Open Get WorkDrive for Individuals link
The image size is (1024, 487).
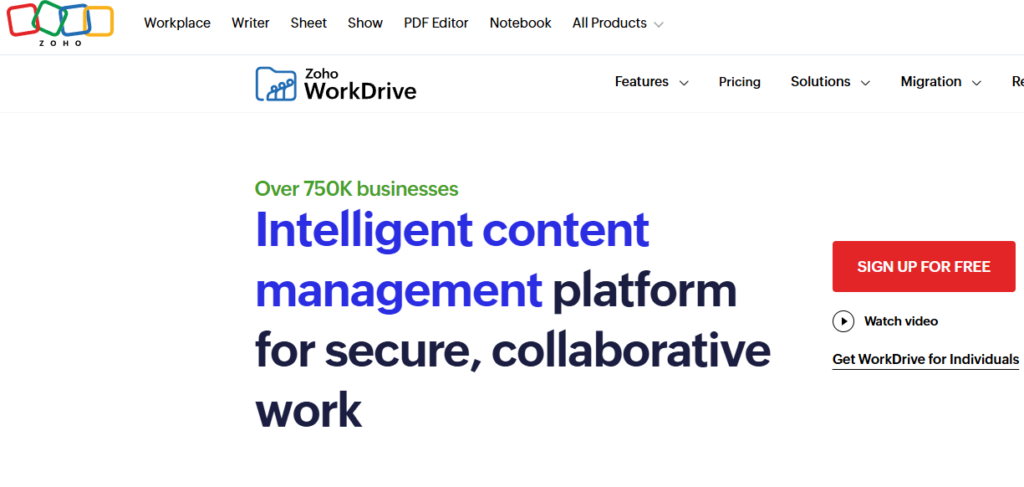925,360
